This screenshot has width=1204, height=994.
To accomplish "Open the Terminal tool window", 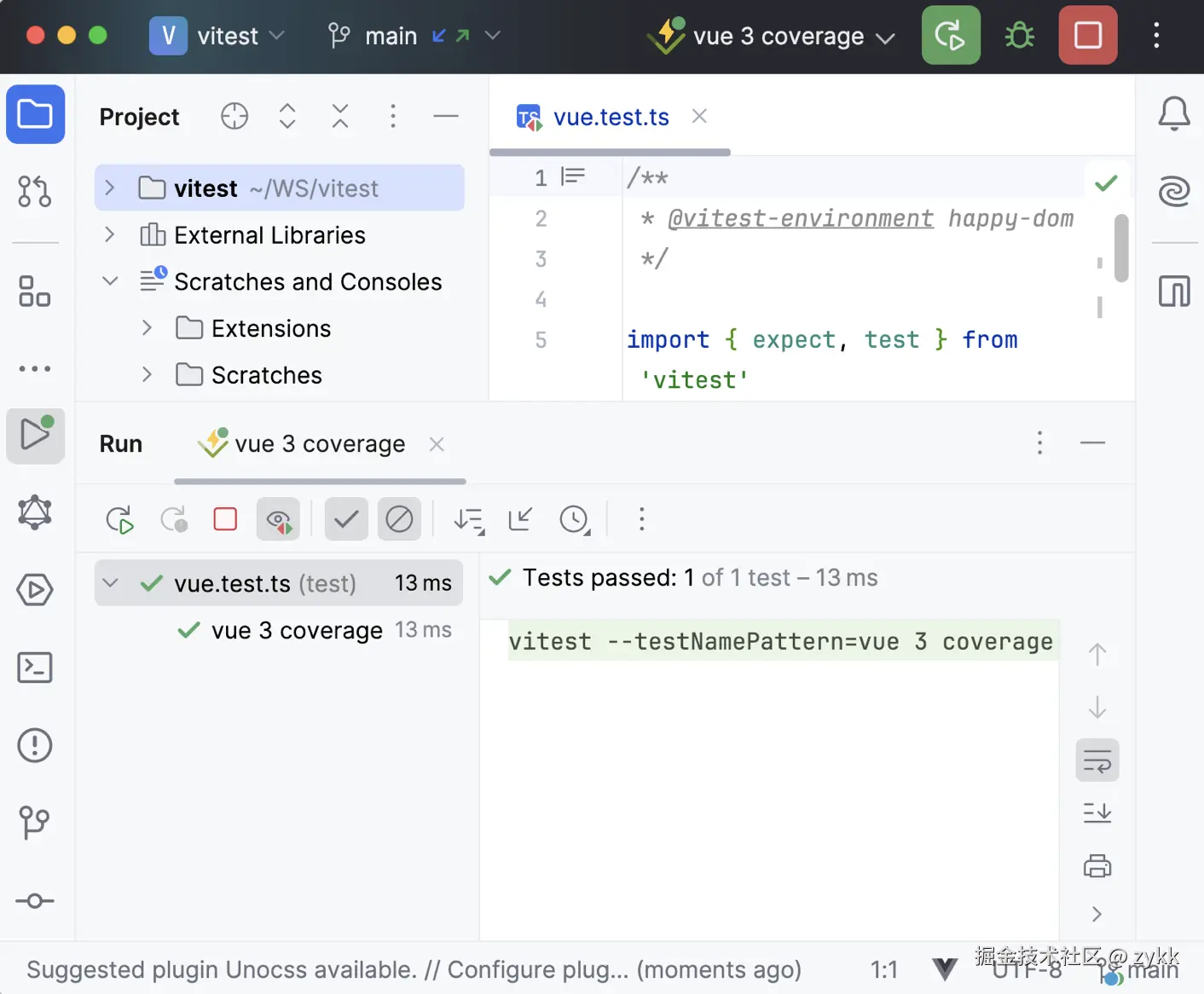I will click(35, 667).
